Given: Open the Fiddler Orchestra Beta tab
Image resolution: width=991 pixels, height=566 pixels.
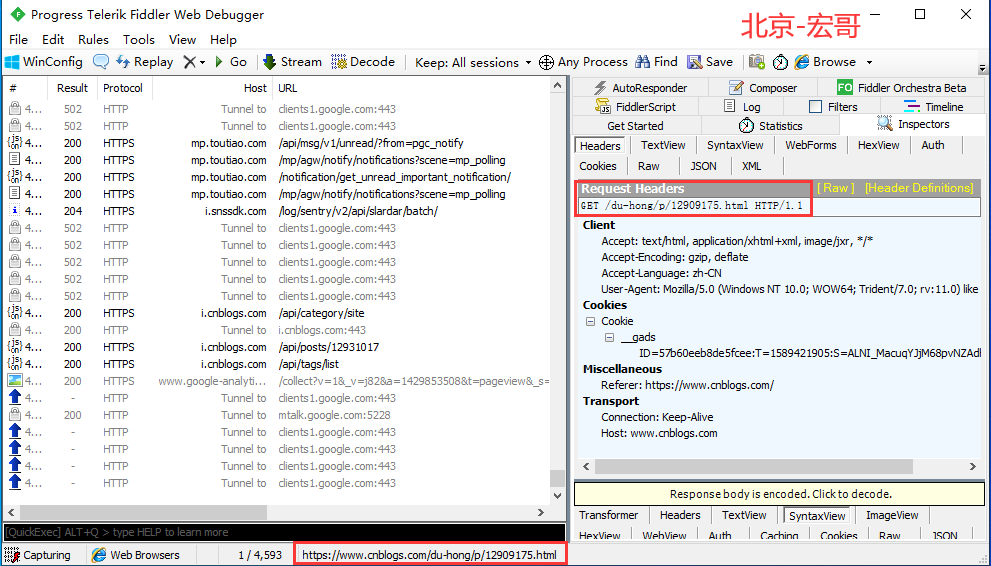Looking at the screenshot, I should coord(901,88).
